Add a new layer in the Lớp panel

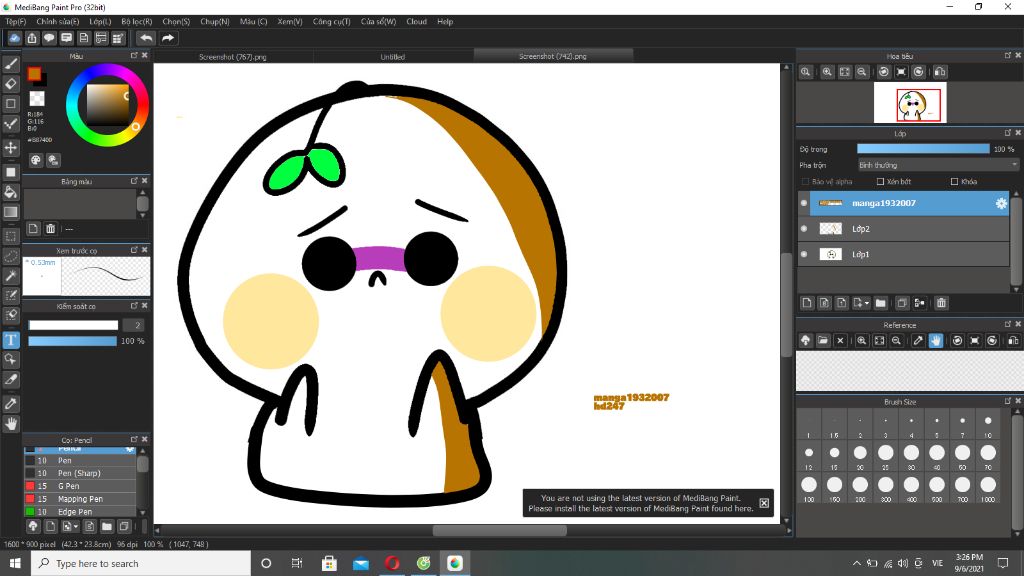pos(807,303)
